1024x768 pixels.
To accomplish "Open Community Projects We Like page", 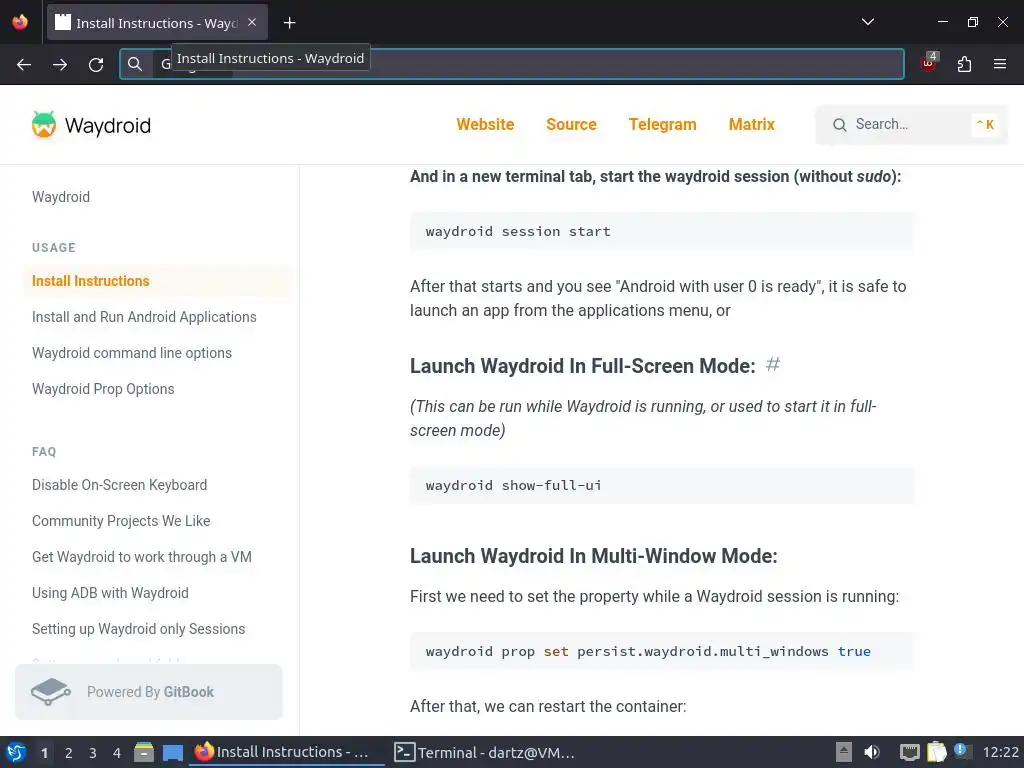I will [x=121, y=520].
